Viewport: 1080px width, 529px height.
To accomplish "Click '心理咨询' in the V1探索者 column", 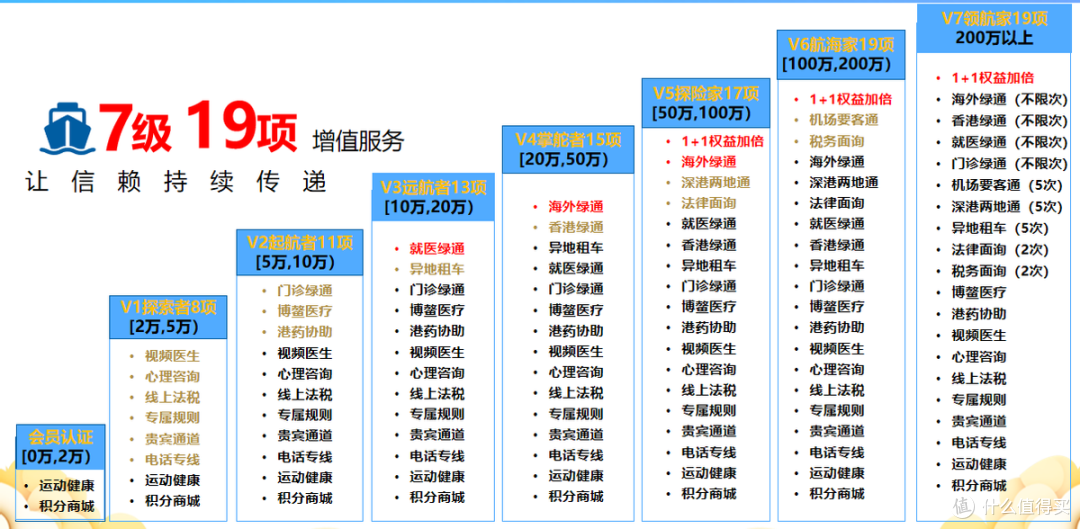I will click(x=172, y=377).
